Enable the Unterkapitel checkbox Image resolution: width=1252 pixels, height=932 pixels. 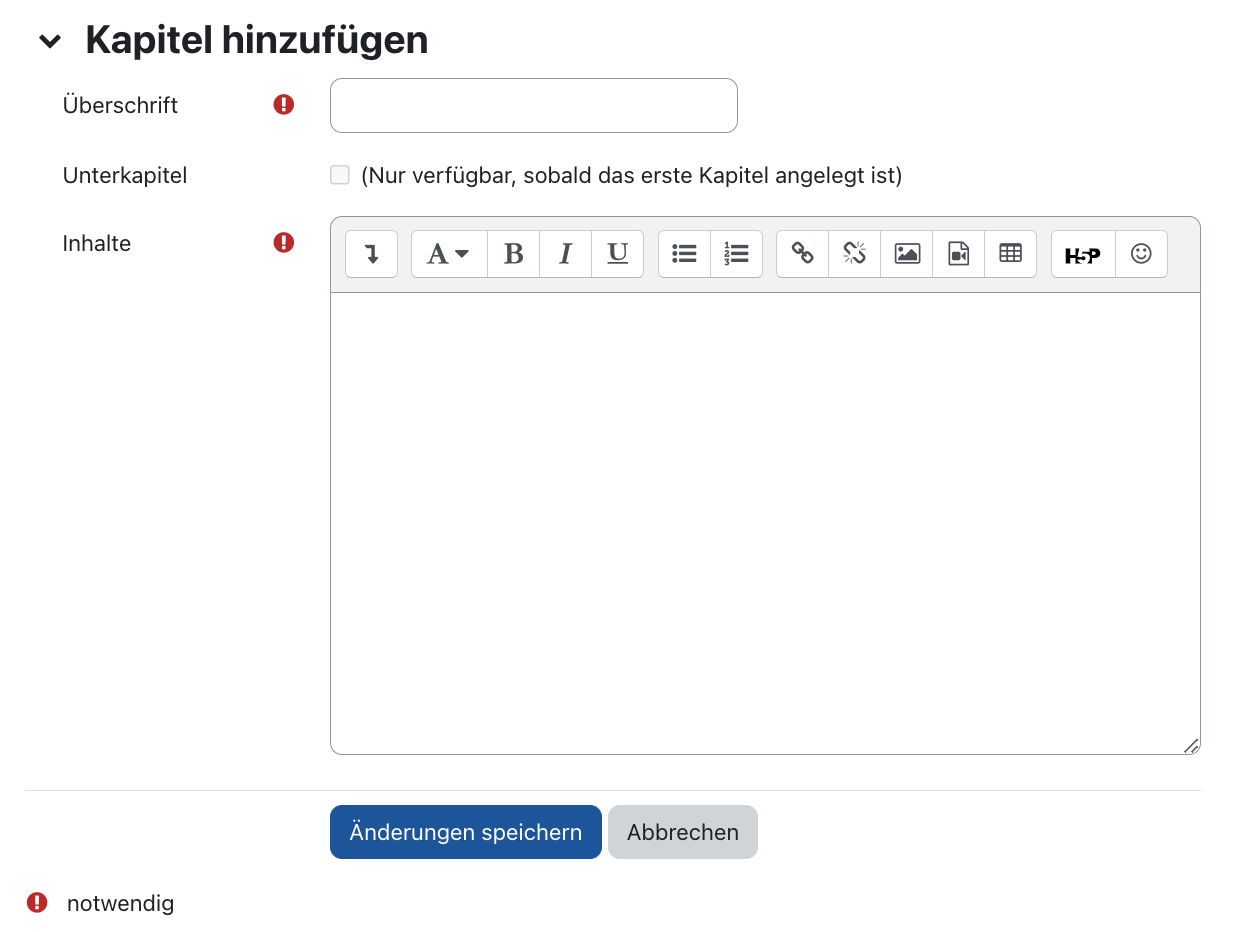[x=339, y=174]
